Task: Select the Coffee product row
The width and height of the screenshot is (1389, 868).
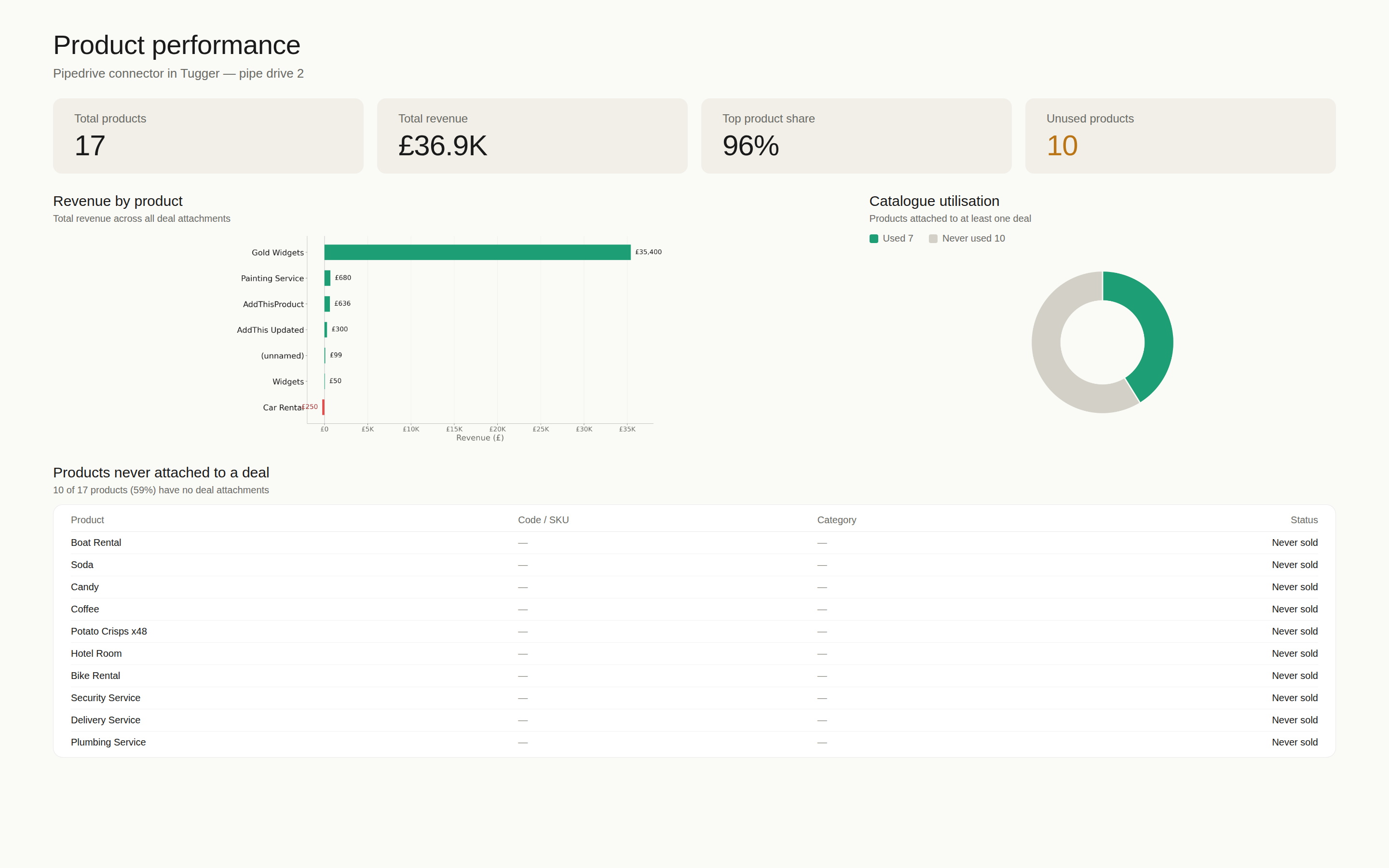Action: pos(694,609)
